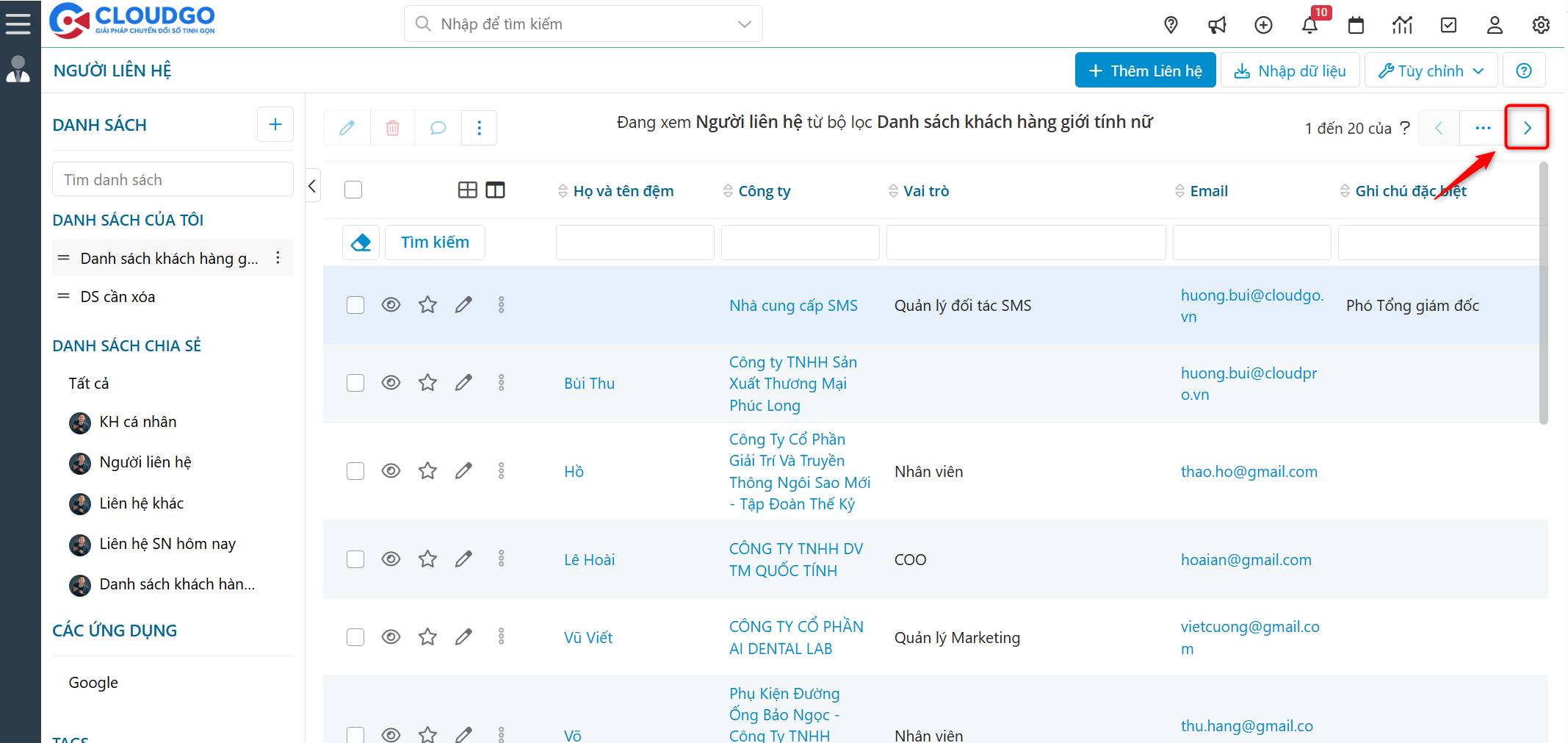The image size is (1568, 743).
Task: Open Liên hệ SN hôm nay list
Action: point(167,544)
